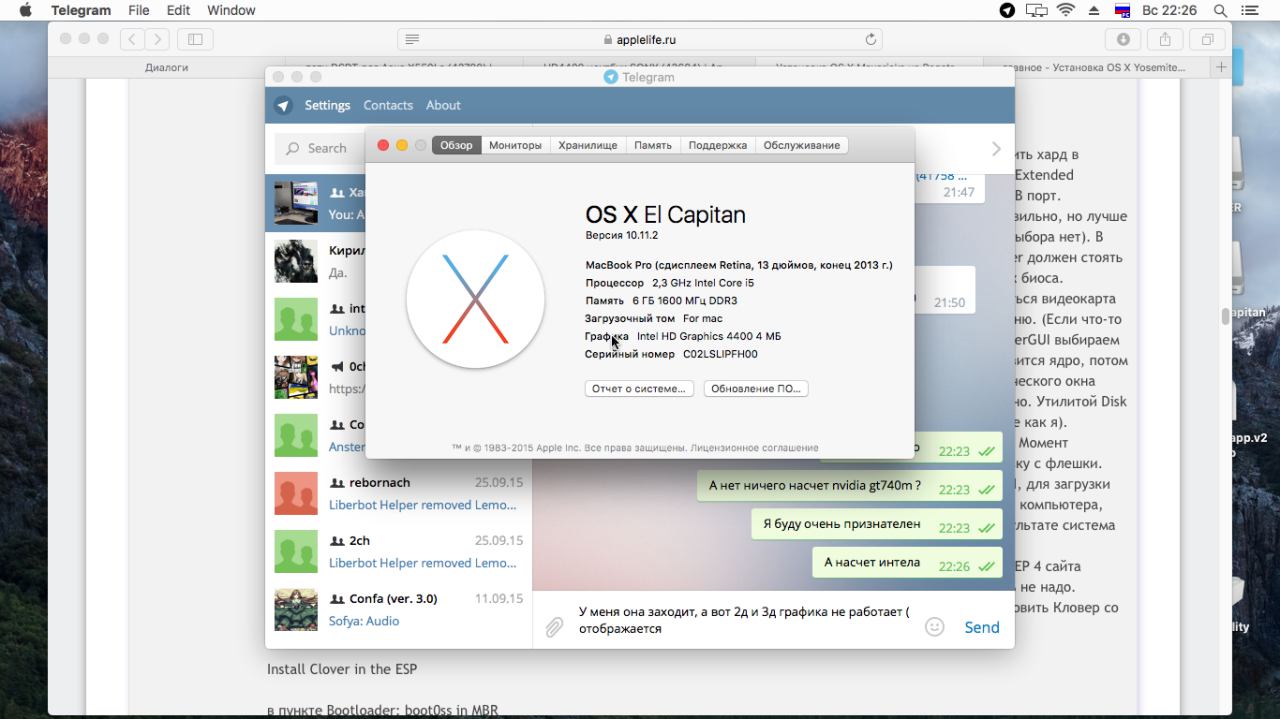Image resolution: width=1280 pixels, height=719 pixels.
Task: Open the rebornach chat
Action: click(398, 493)
